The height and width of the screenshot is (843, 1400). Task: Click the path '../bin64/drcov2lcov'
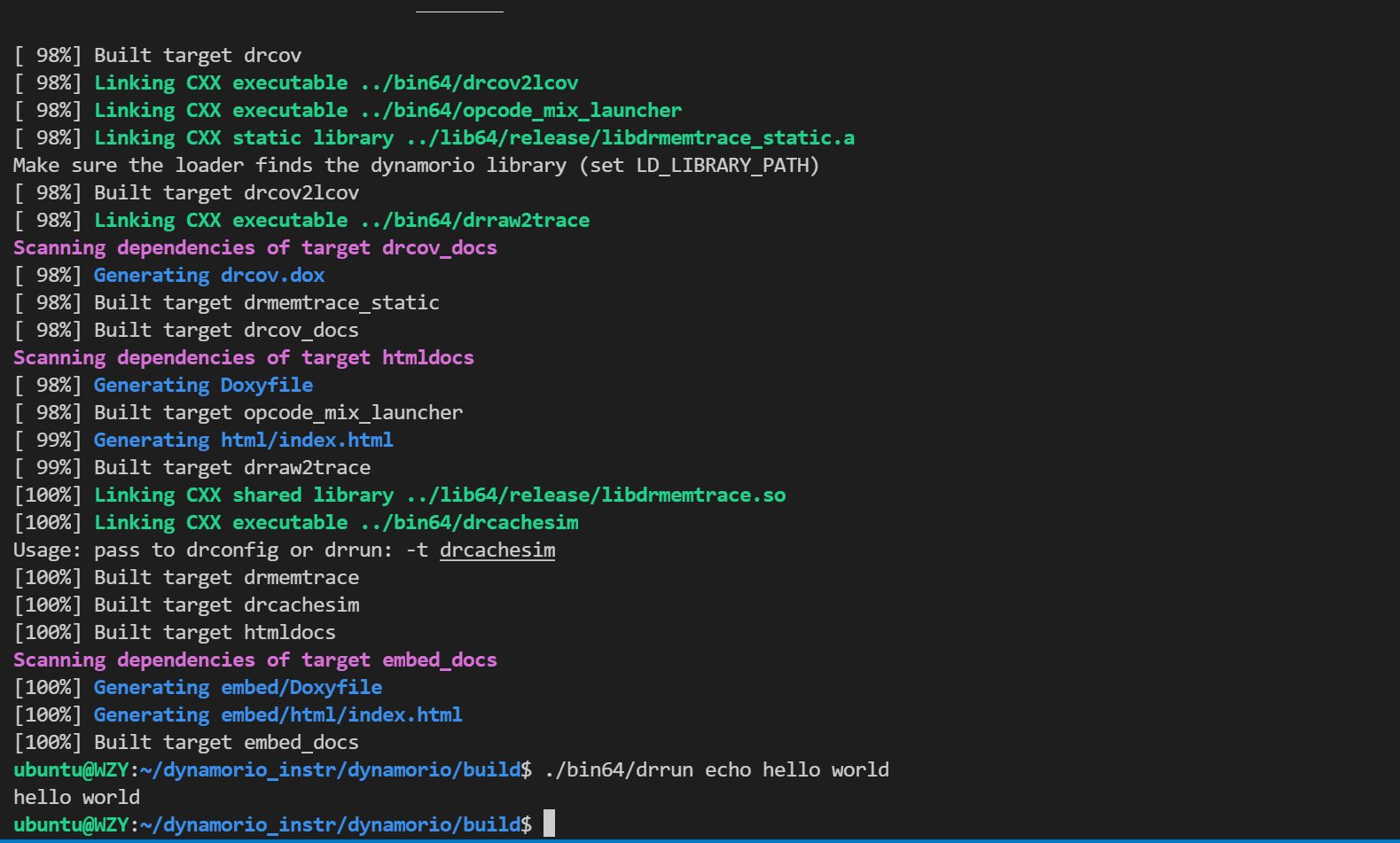point(469,83)
